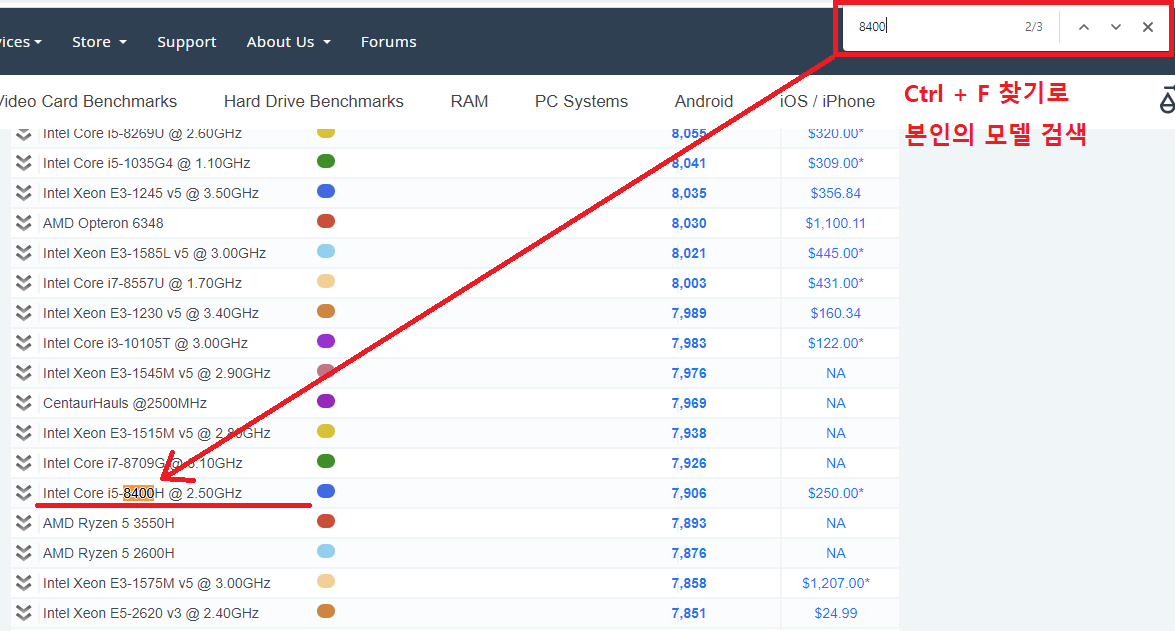Click the 2/3 match counter text
The width and height of the screenshot is (1175, 631).
coord(1033,27)
